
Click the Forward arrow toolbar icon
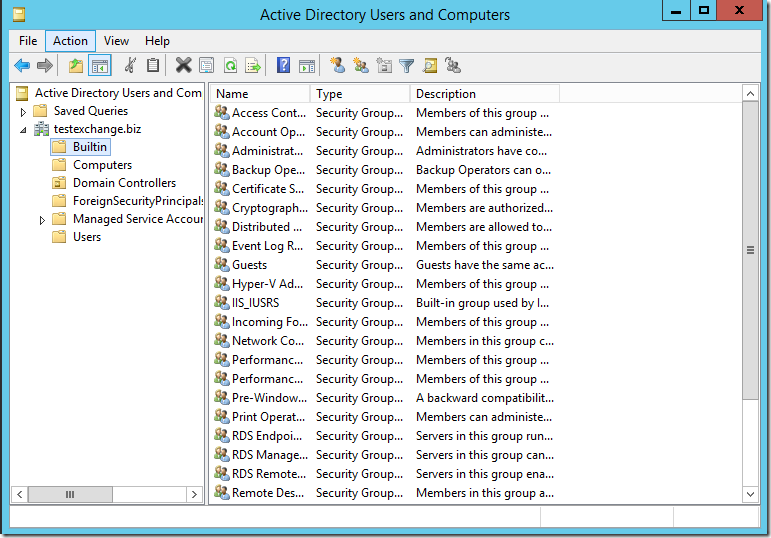[45, 65]
